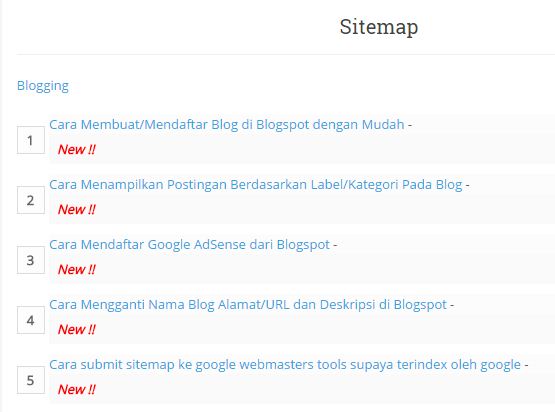Image resolution: width=555 pixels, height=412 pixels.
Task: Open 'Cara Mendaftar Google AdSense dari Blogspot' link
Action: pos(189,245)
